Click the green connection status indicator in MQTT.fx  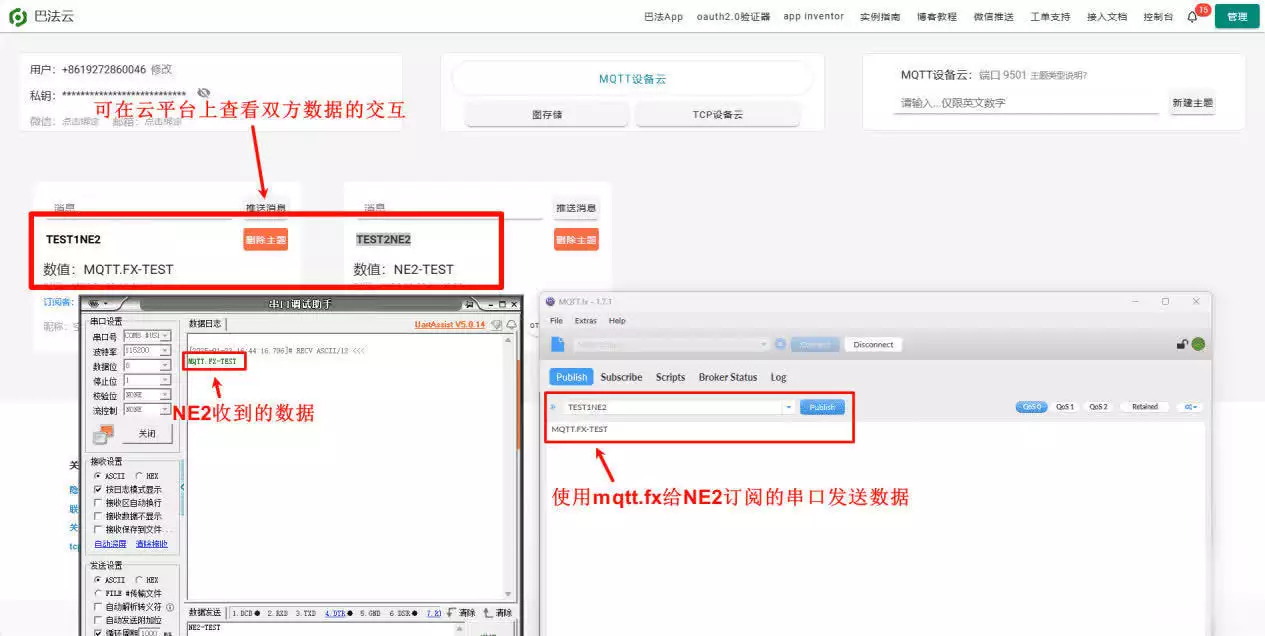pos(1198,344)
